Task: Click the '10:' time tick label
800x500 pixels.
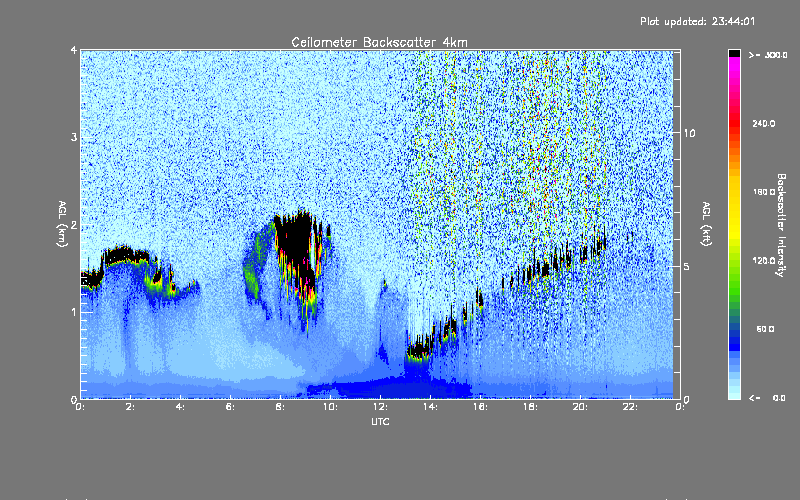Action: tap(330, 407)
